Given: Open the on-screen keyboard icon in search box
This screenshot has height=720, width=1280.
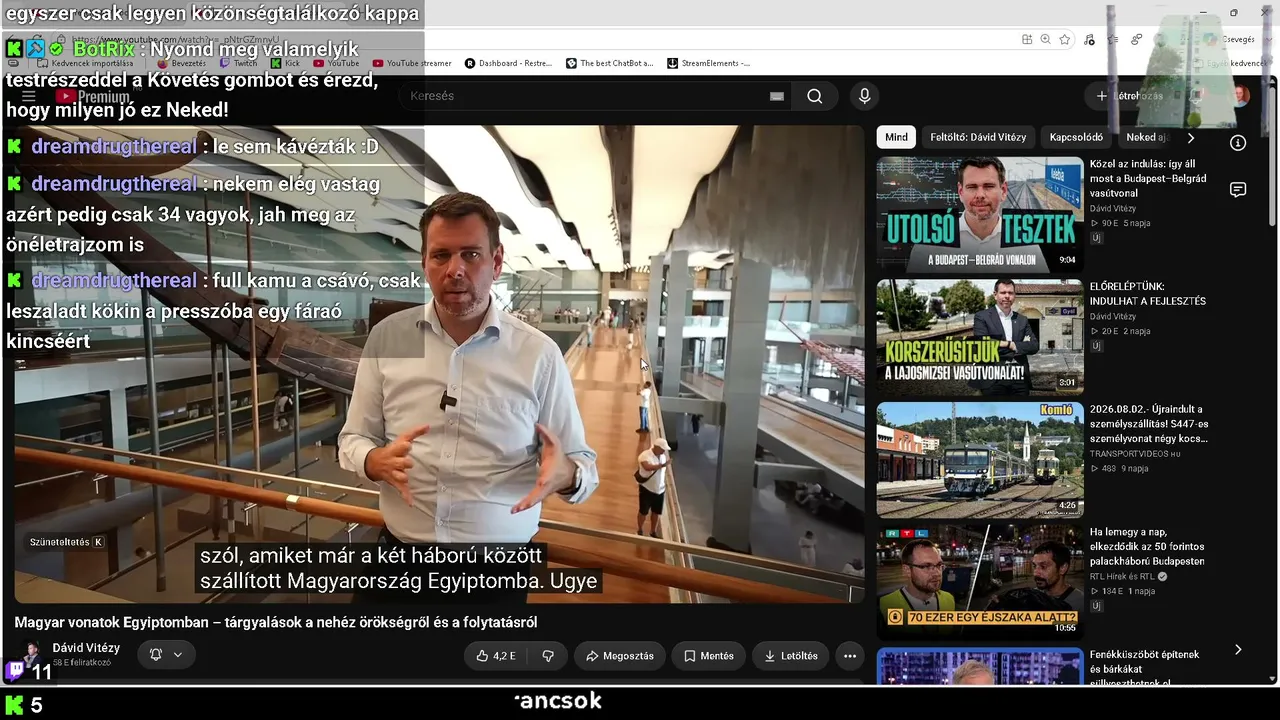Looking at the screenshot, I should (777, 96).
